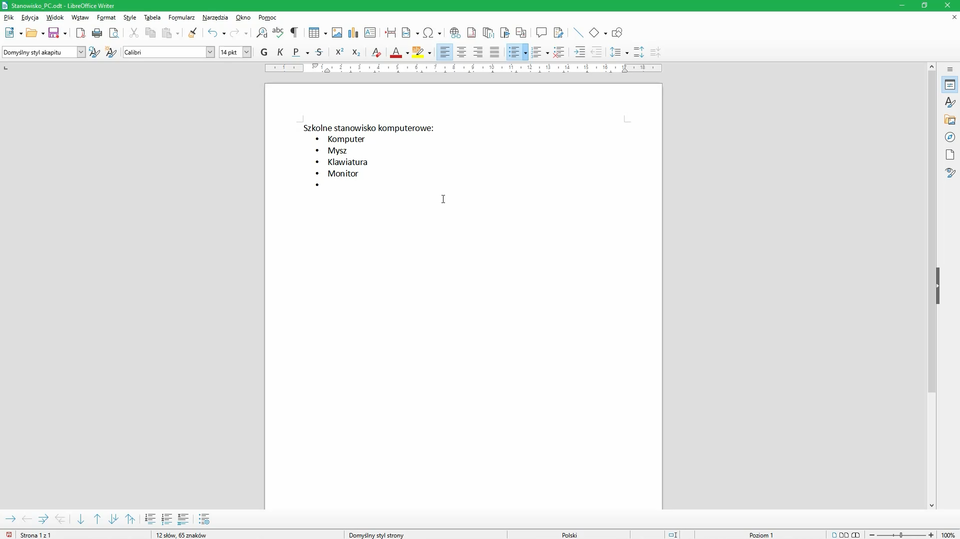Click the Insert Comment icon
This screenshot has width=960, height=539.
click(x=541, y=33)
